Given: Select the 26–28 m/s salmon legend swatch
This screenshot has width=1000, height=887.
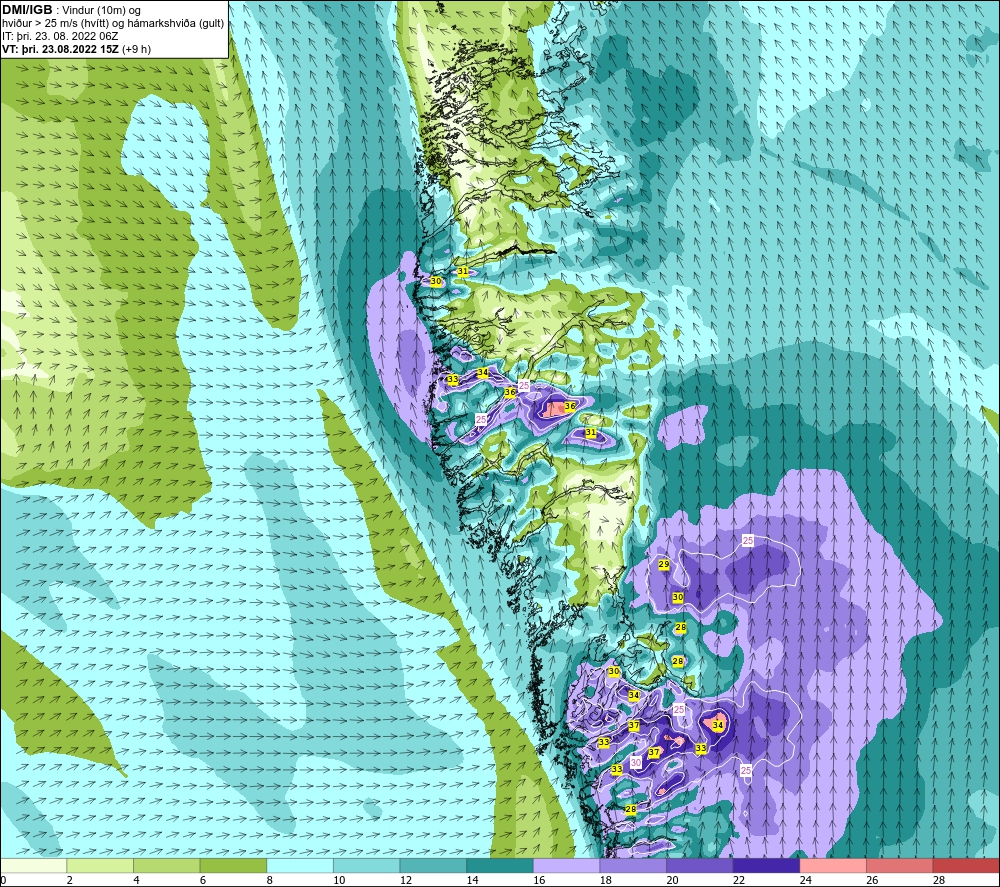Looking at the screenshot, I should pyautogui.click(x=900, y=865).
